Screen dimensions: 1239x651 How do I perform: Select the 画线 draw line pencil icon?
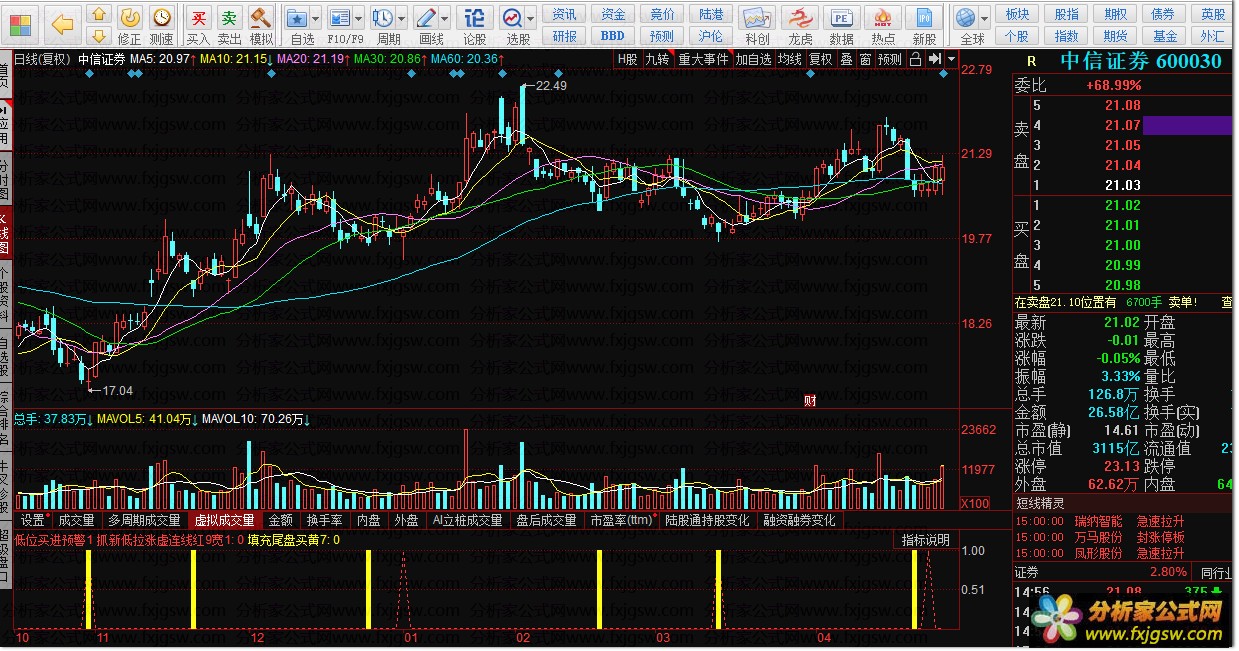click(427, 24)
